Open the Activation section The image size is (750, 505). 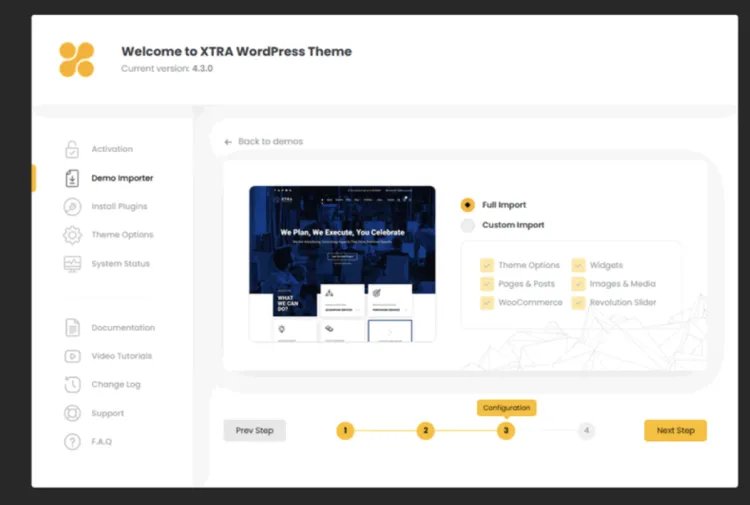tap(112, 149)
